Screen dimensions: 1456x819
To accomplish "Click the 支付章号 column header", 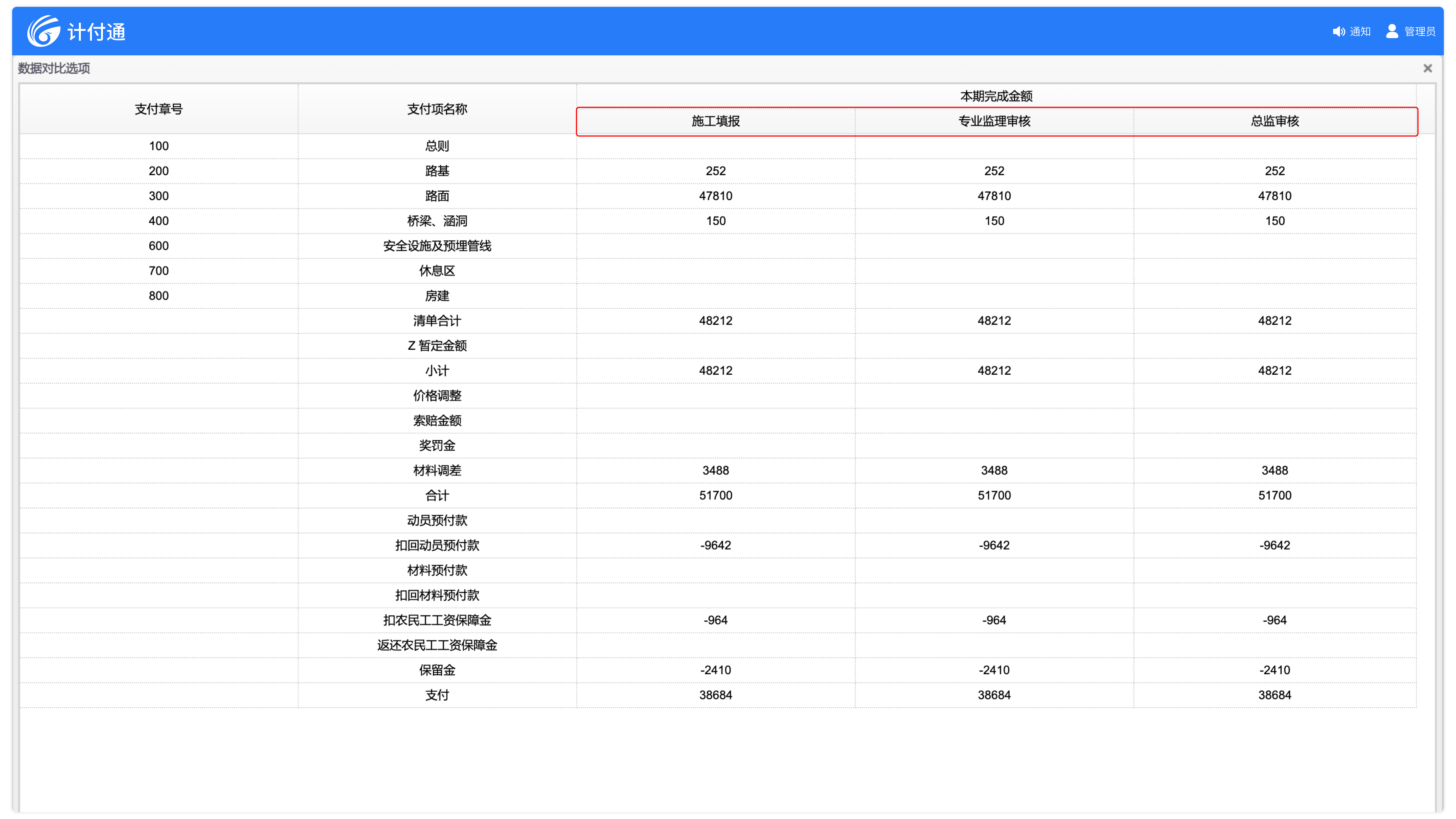I will [x=159, y=109].
